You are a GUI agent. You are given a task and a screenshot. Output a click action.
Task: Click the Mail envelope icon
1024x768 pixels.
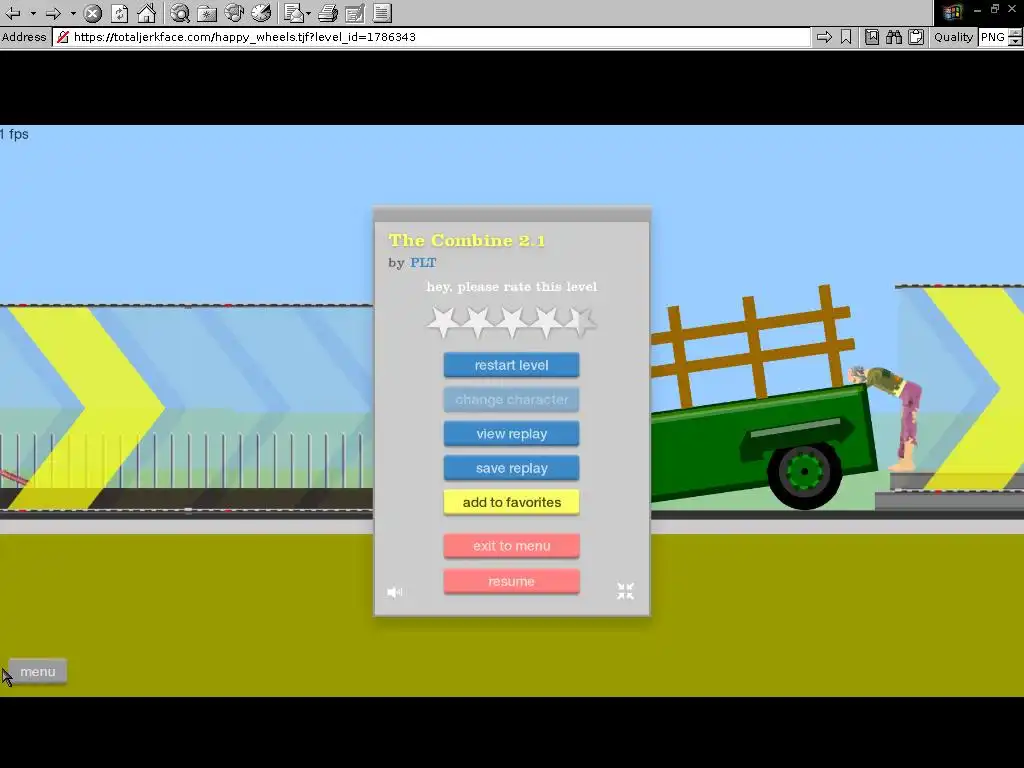pyautogui.click(x=294, y=13)
